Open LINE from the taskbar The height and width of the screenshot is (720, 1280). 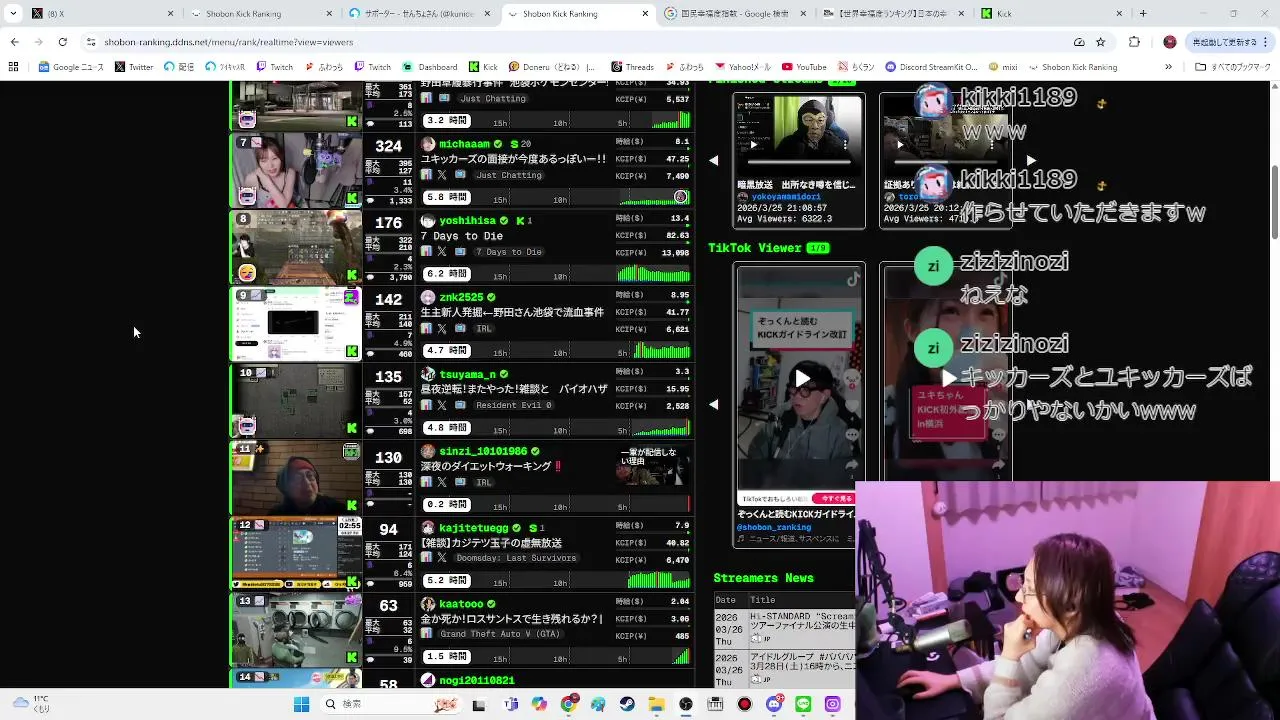803,704
